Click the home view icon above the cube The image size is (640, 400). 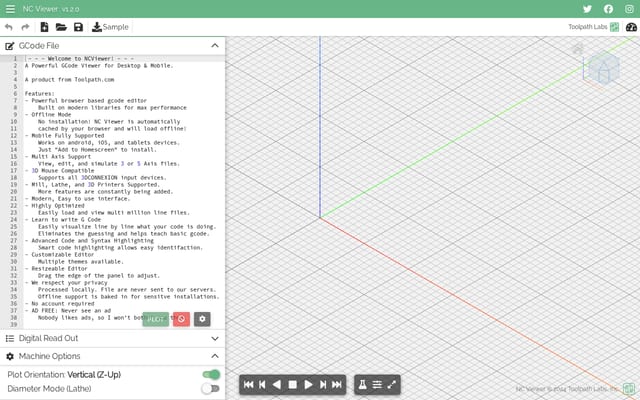pyautogui.click(x=577, y=49)
